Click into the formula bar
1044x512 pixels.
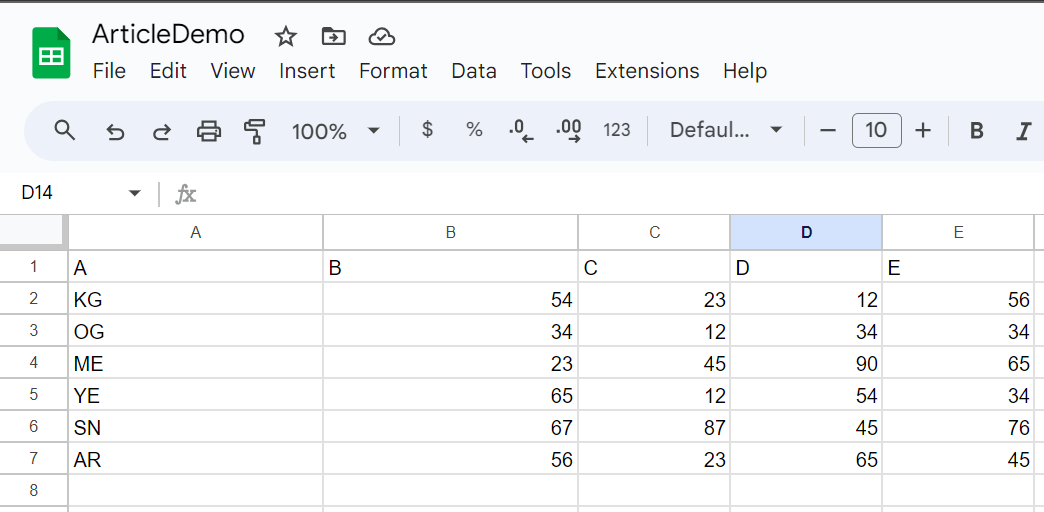(x=619, y=194)
